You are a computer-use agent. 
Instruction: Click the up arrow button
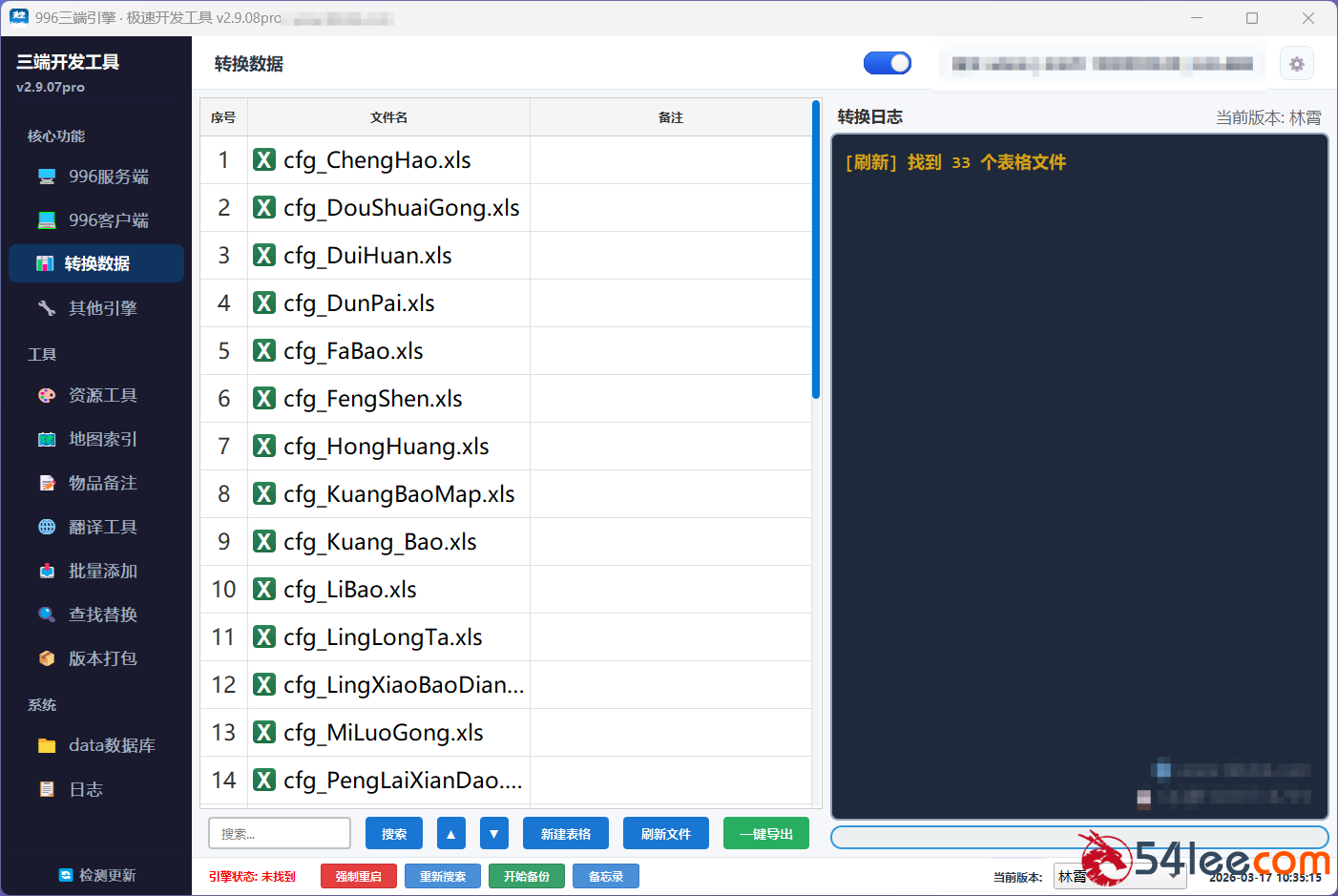[x=451, y=833]
